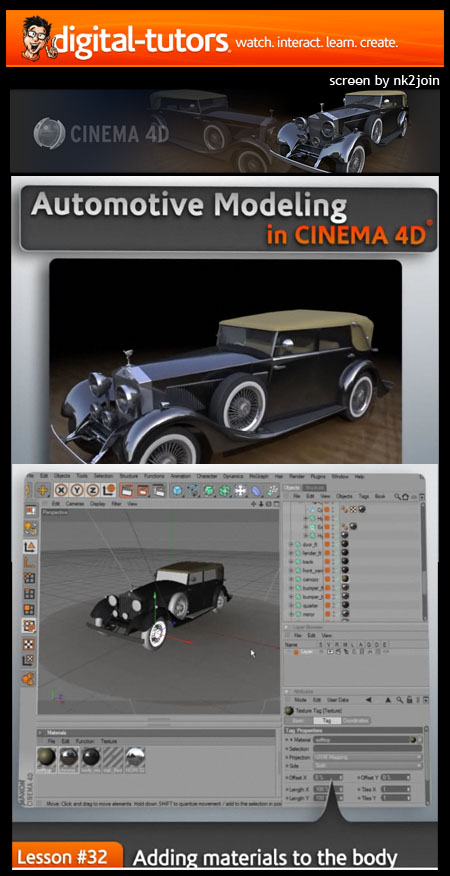Viewport: 450px width, 876px height.
Task: Click the Selection field in Tag Properties
Action: click(367, 748)
